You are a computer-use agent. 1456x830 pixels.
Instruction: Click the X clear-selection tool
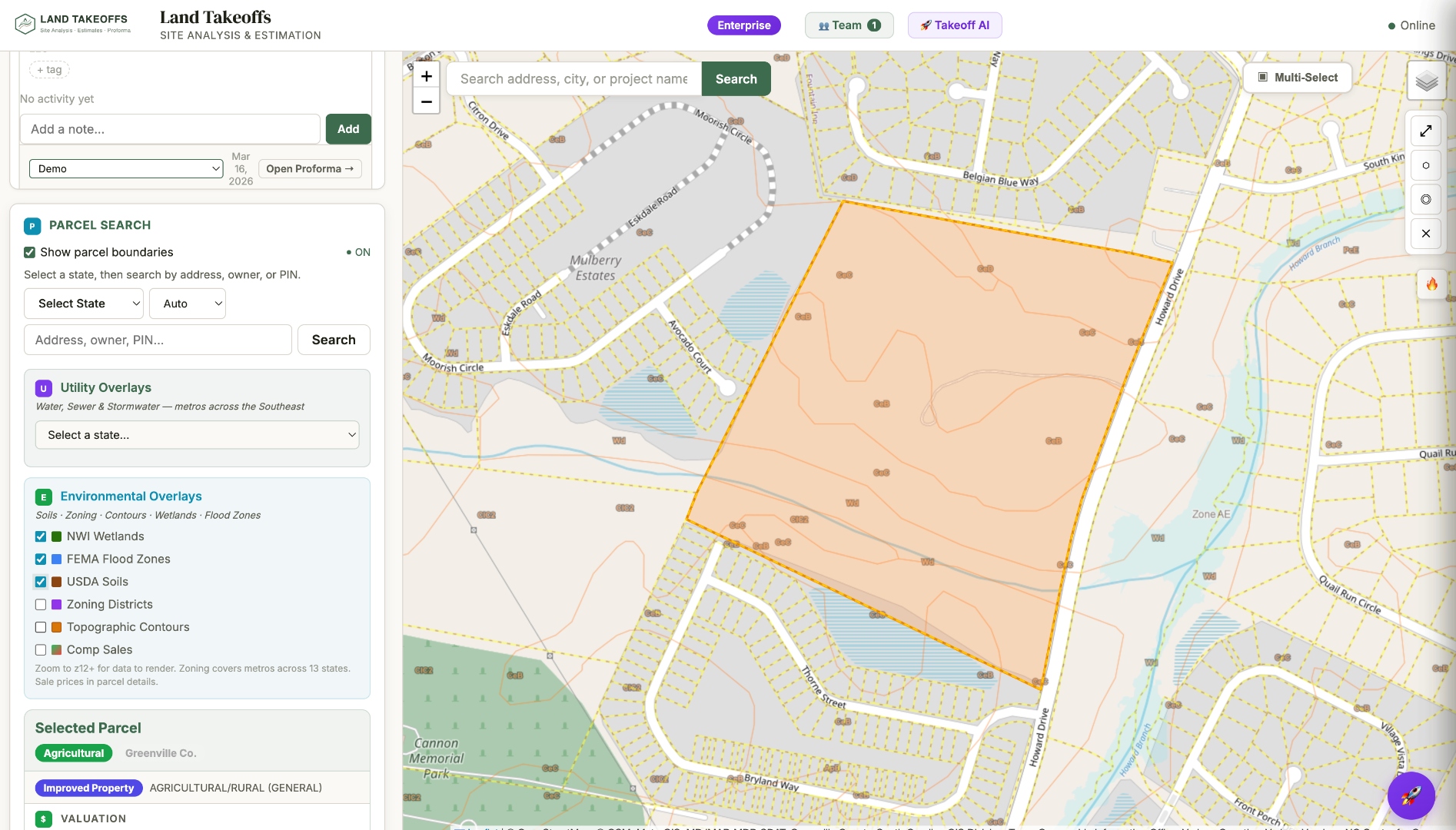pos(1425,234)
